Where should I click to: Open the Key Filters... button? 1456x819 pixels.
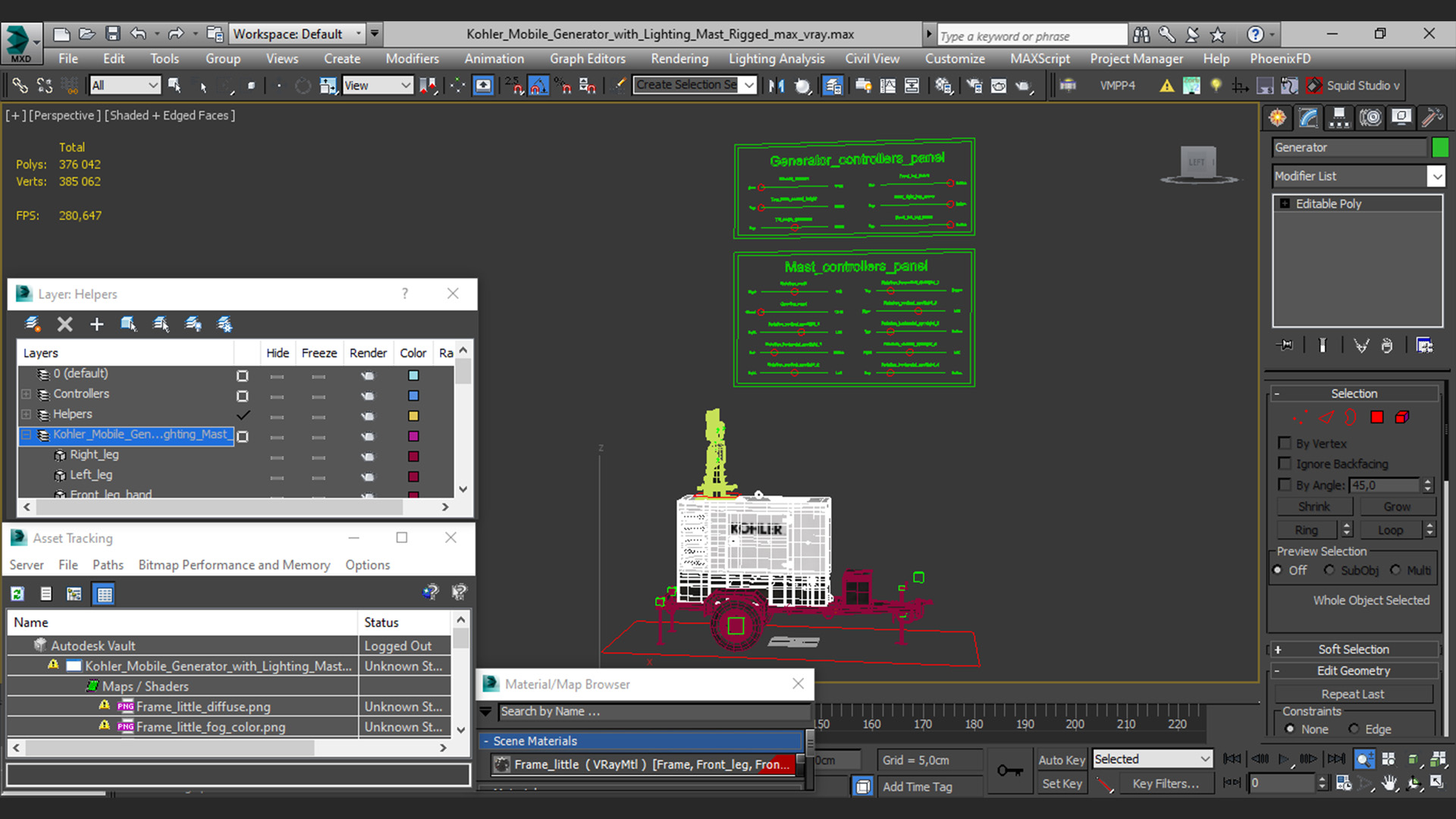(1166, 784)
